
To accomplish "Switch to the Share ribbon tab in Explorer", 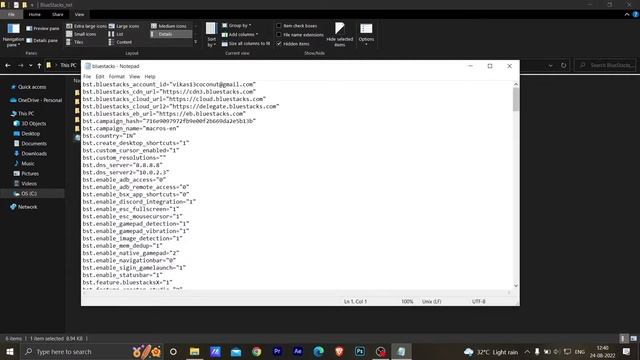I will pyautogui.click(x=58, y=14).
